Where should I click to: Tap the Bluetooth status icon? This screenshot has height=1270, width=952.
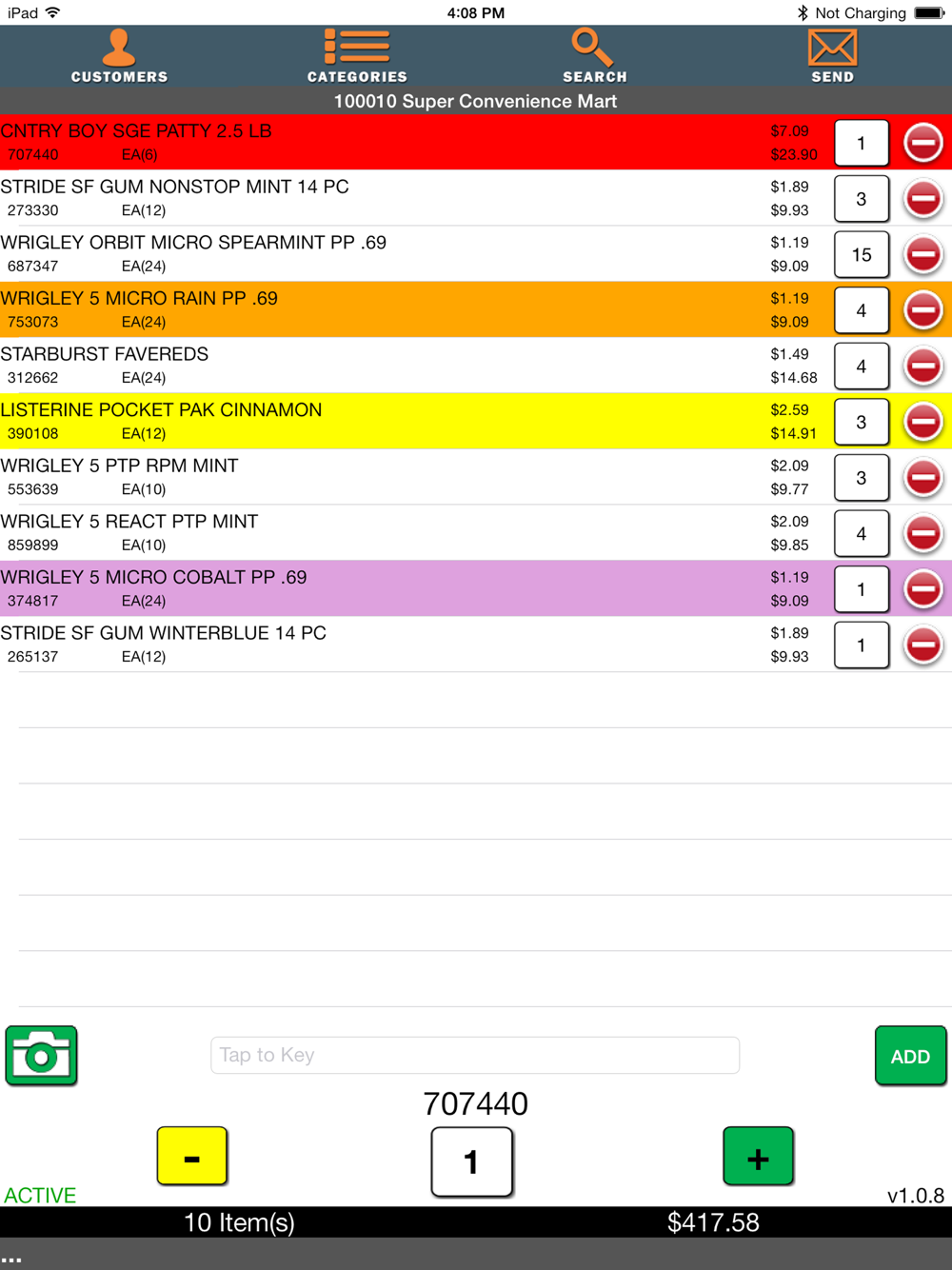click(803, 12)
